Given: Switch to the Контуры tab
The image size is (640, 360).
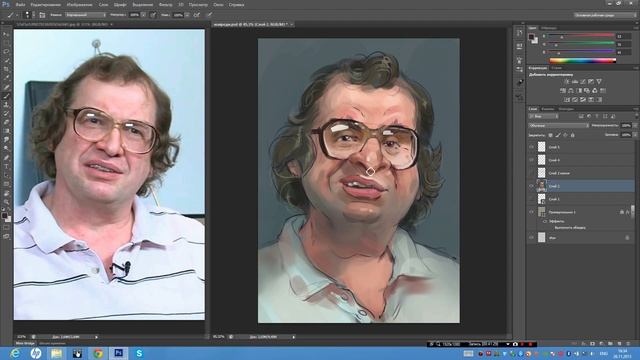Looking at the screenshot, I should (566, 109).
